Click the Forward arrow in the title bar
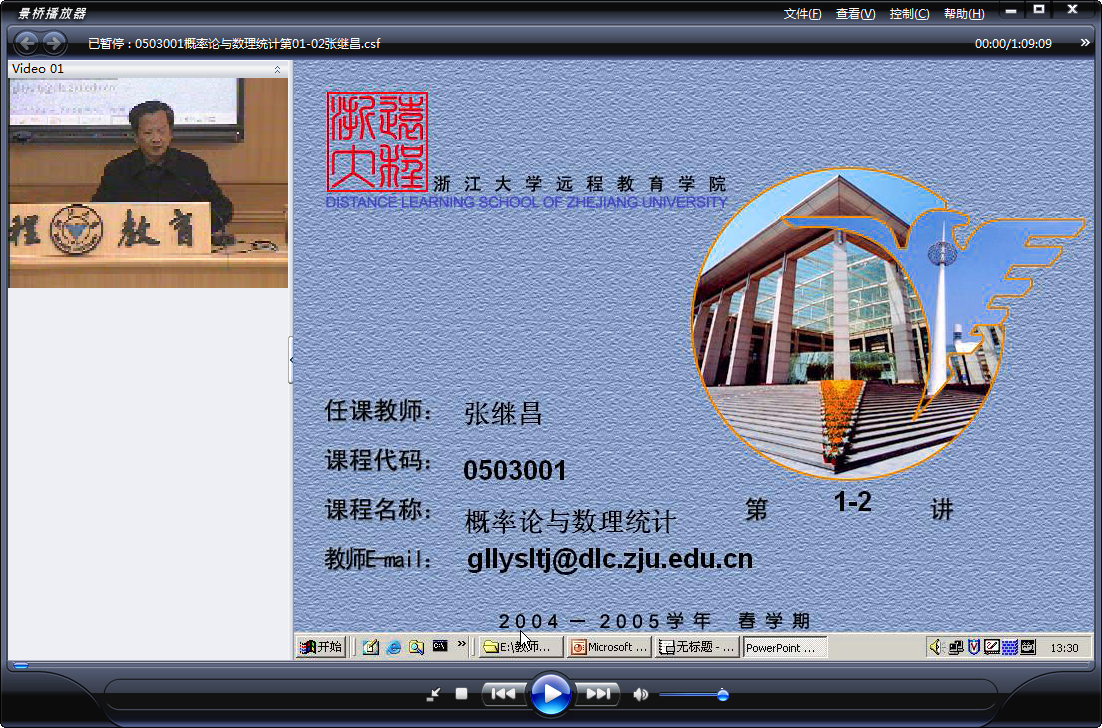 (x=54, y=43)
